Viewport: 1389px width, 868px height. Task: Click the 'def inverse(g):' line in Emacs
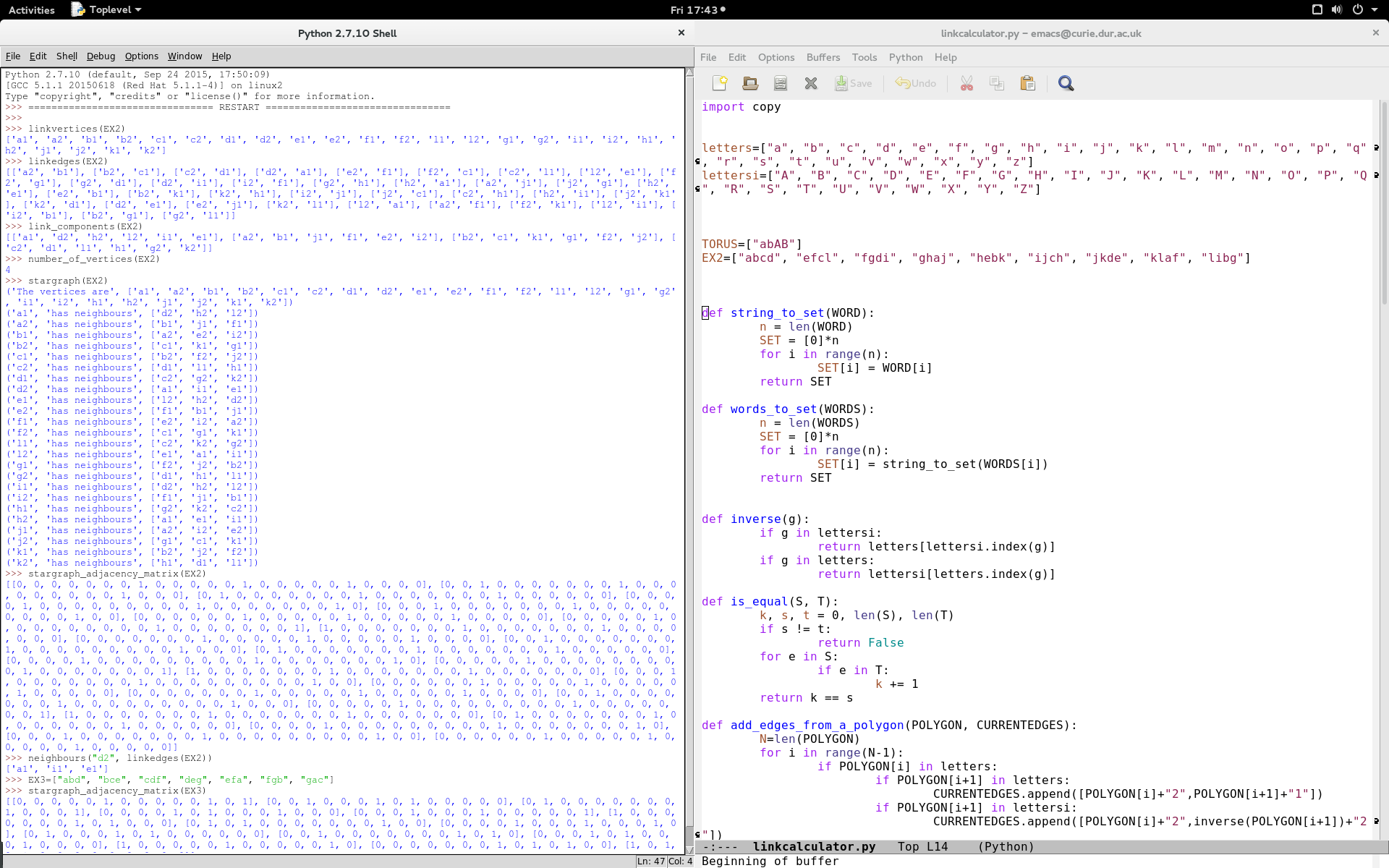(x=755, y=519)
